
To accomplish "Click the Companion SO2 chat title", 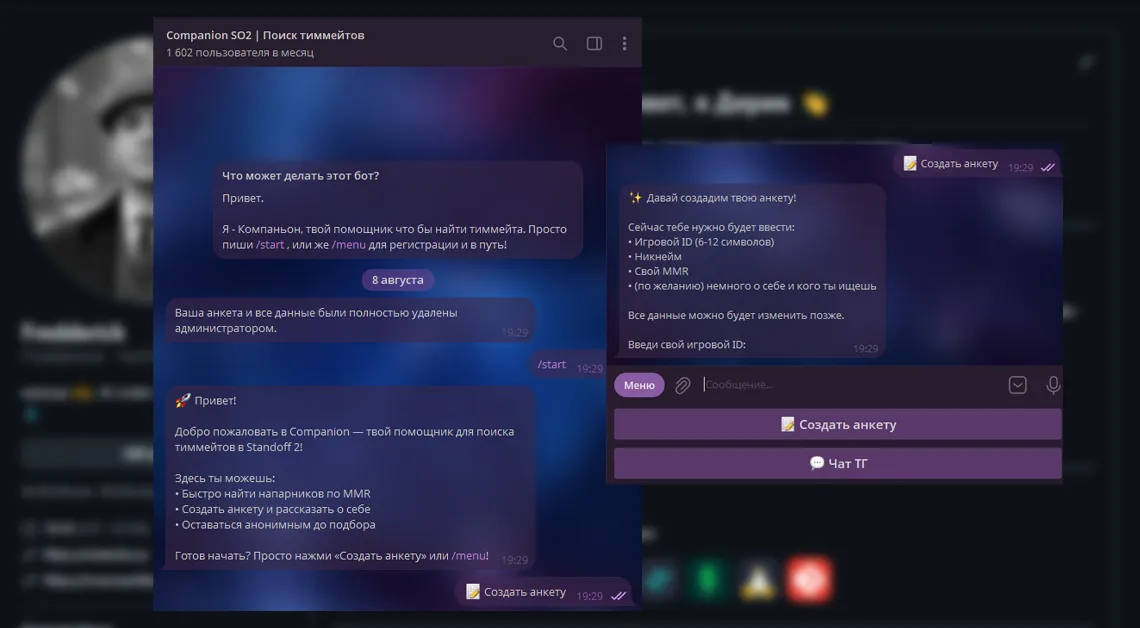I will click(x=265, y=35).
